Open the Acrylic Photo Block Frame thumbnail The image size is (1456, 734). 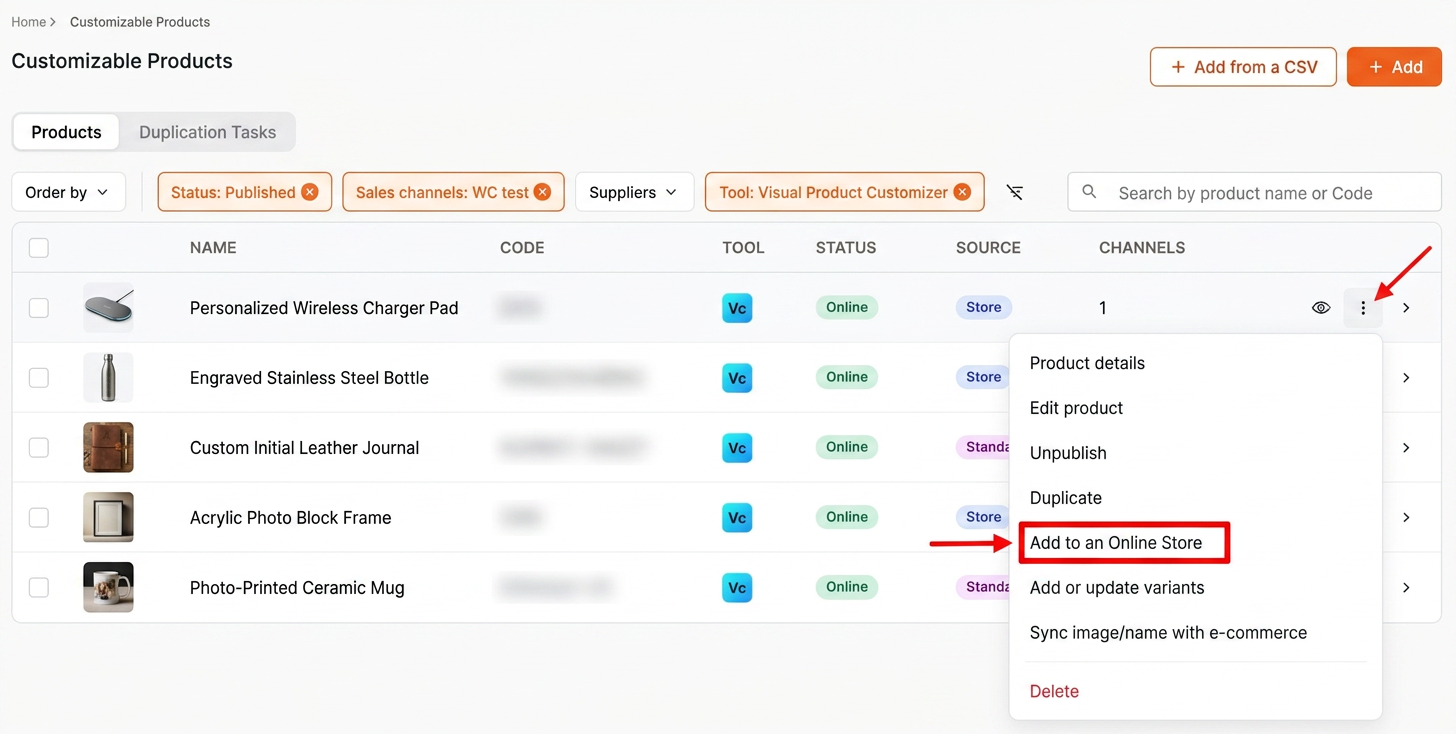pyautogui.click(x=108, y=518)
